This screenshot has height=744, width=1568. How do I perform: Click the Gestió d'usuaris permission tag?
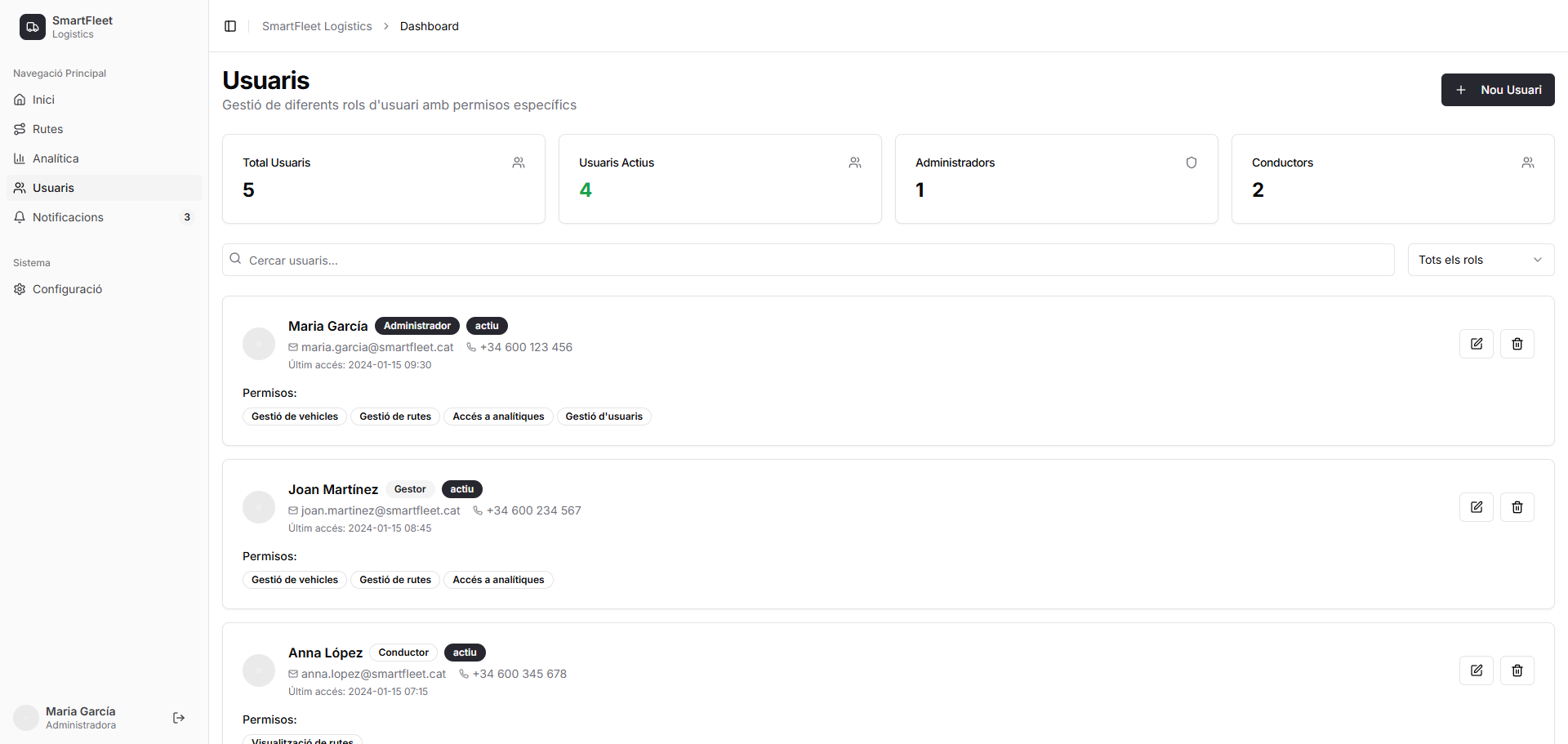click(x=604, y=417)
